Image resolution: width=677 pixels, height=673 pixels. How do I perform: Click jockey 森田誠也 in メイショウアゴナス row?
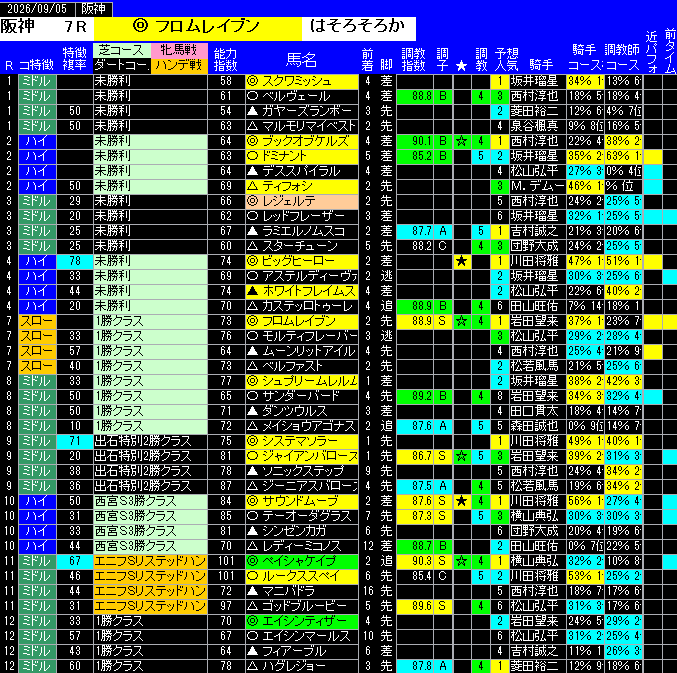click(538, 426)
